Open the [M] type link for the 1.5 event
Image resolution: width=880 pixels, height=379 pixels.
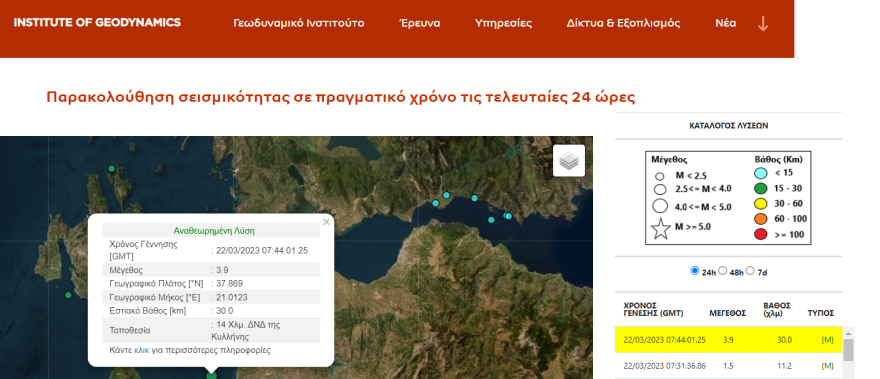point(827,366)
